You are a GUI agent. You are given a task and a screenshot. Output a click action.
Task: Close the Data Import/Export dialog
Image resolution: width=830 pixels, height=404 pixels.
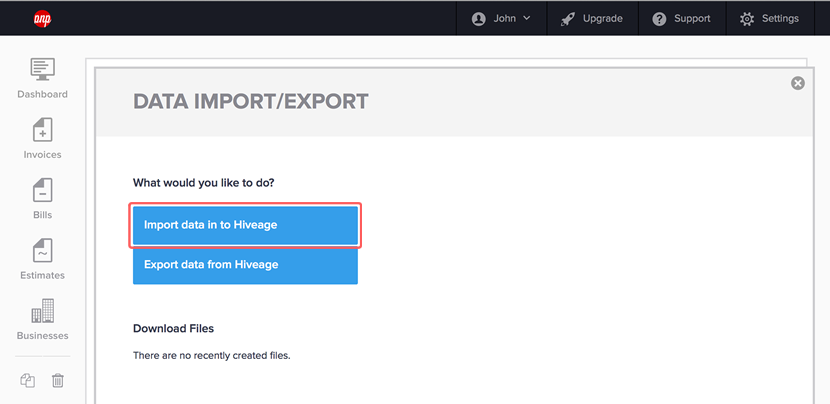[798, 83]
